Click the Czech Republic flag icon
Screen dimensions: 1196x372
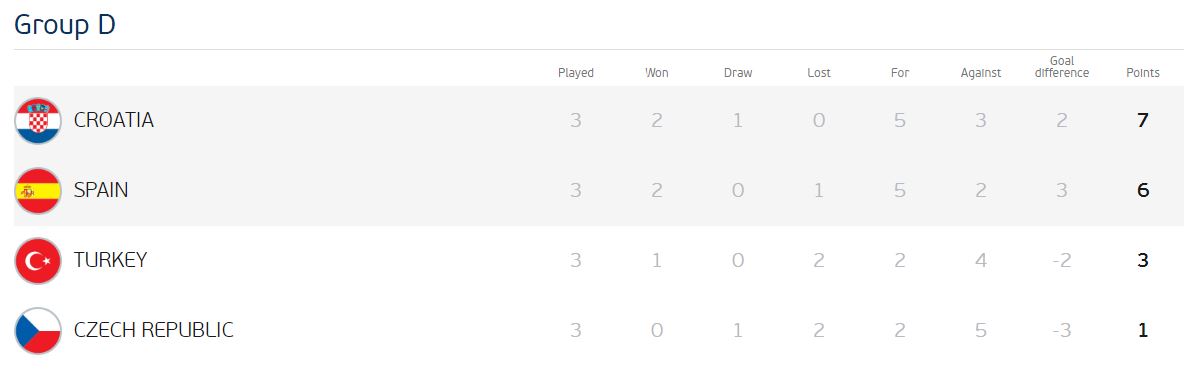[38, 331]
